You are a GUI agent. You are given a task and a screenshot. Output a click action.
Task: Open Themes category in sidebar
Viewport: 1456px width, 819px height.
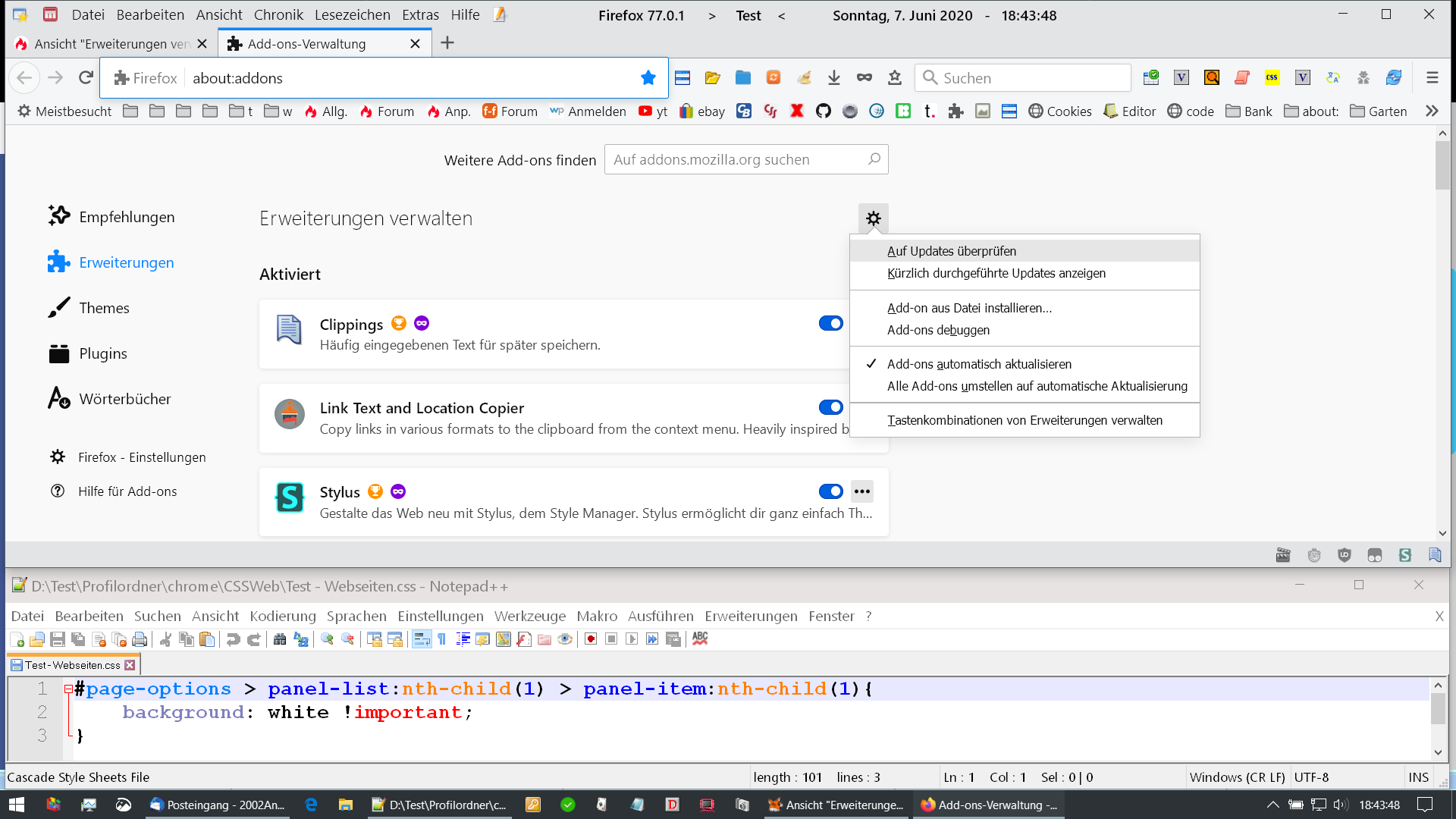[104, 308]
